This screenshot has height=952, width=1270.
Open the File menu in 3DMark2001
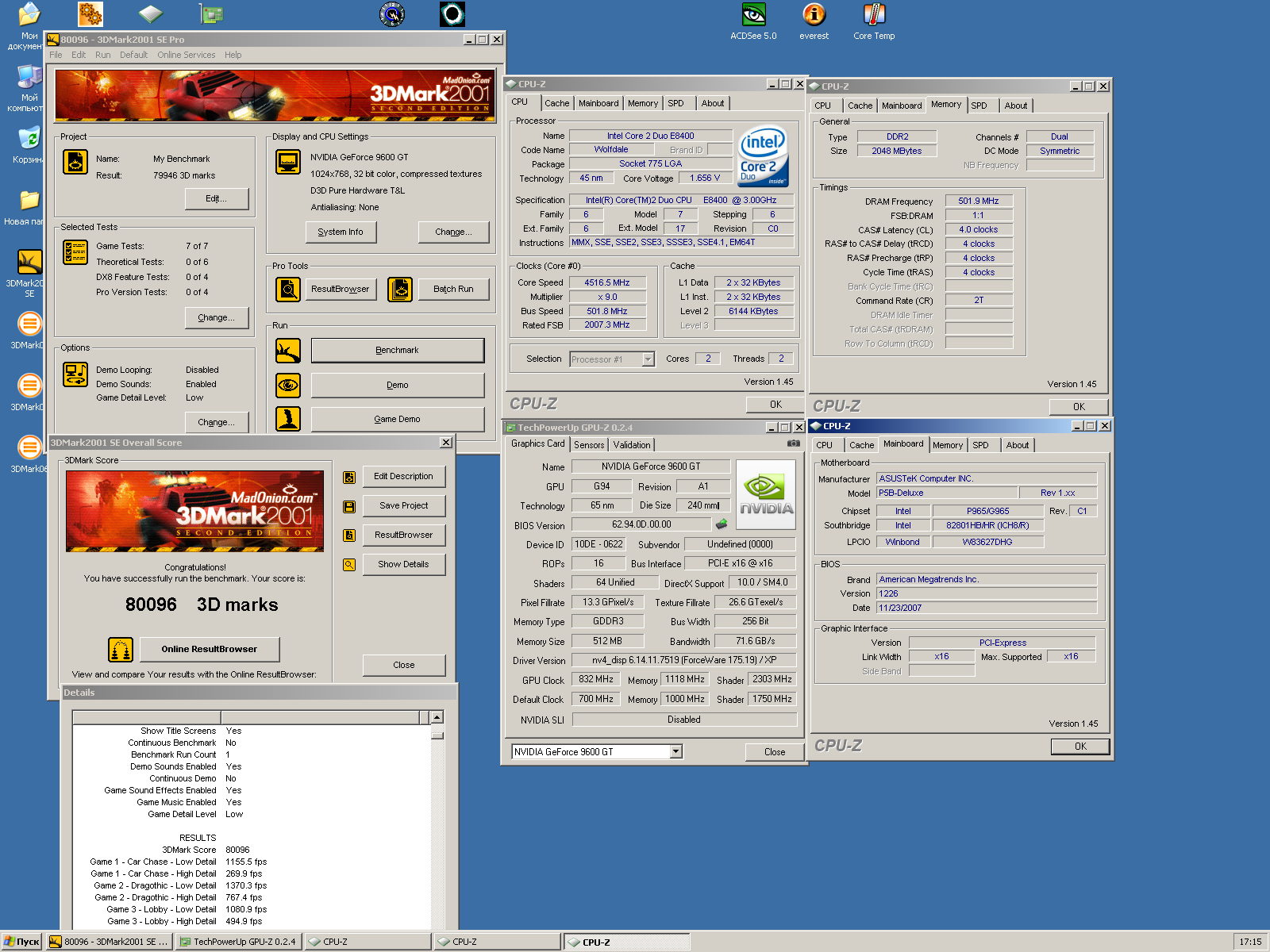pyautogui.click(x=56, y=55)
